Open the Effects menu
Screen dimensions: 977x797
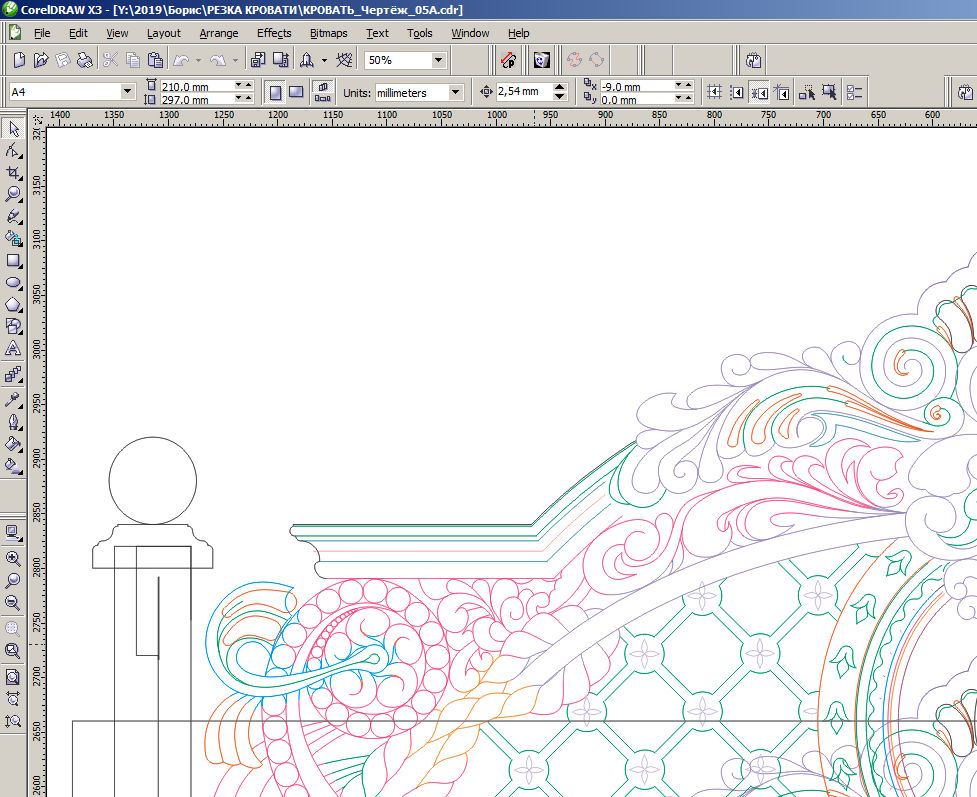point(274,33)
